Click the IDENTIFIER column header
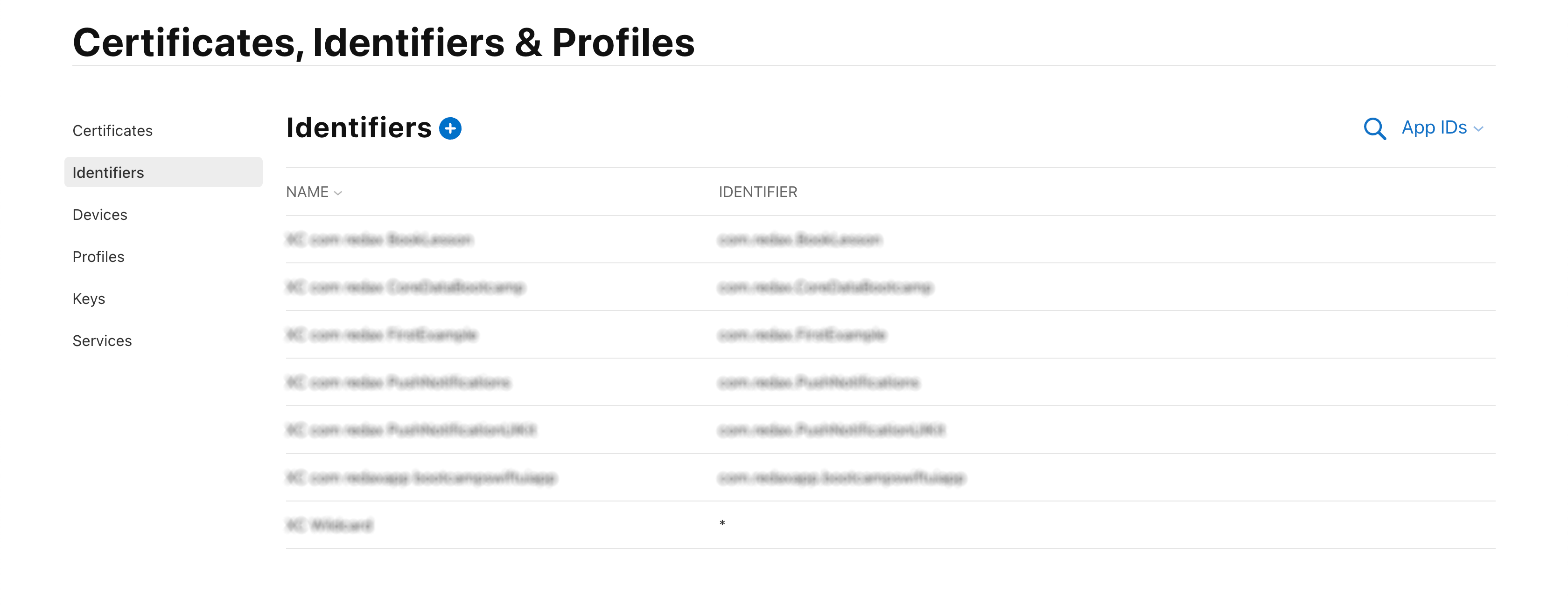The height and width of the screenshot is (607, 1568). tap(758, 192)
